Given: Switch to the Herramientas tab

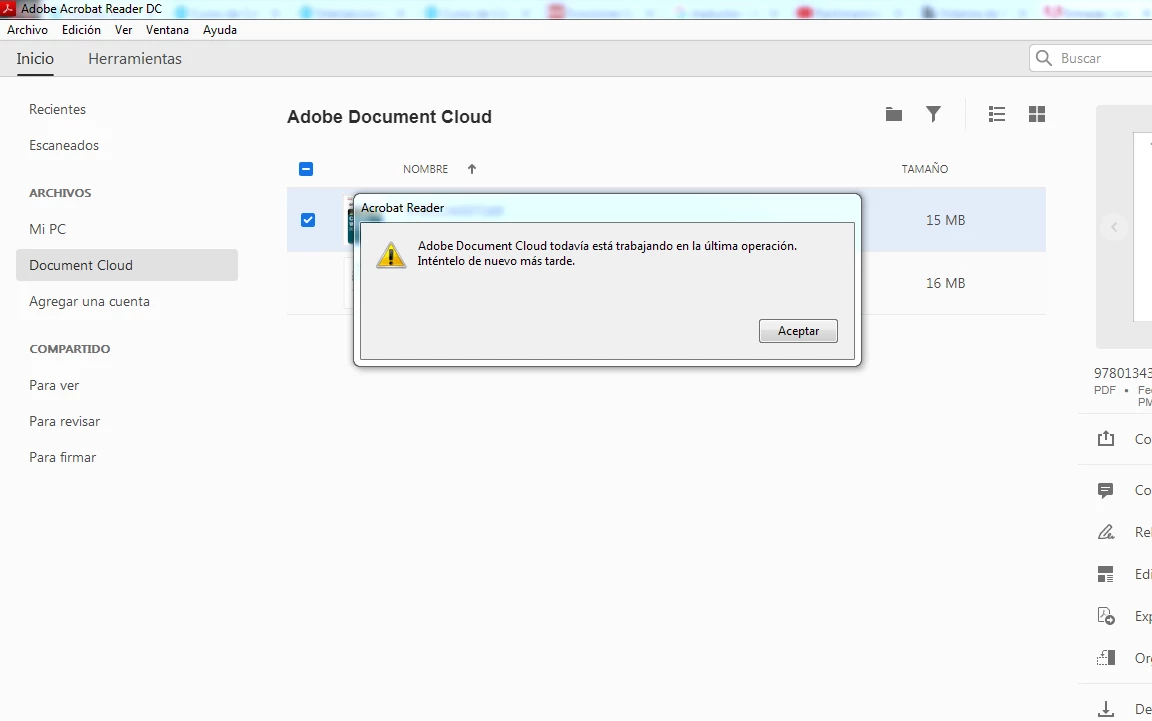Looking at the screenshot, I should 134,59.
